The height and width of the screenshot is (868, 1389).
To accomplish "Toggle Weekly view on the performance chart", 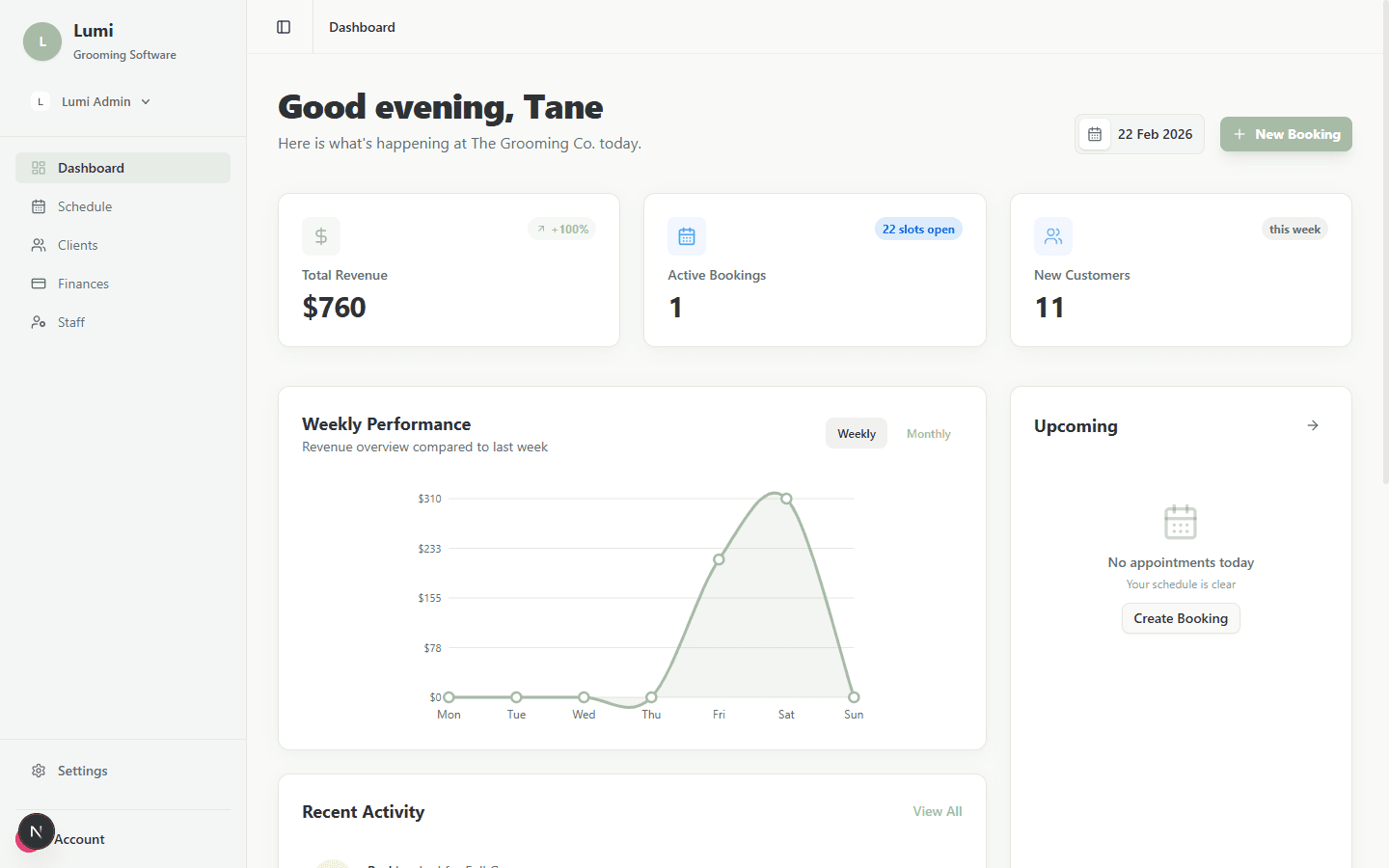I will tap(856, 433).
